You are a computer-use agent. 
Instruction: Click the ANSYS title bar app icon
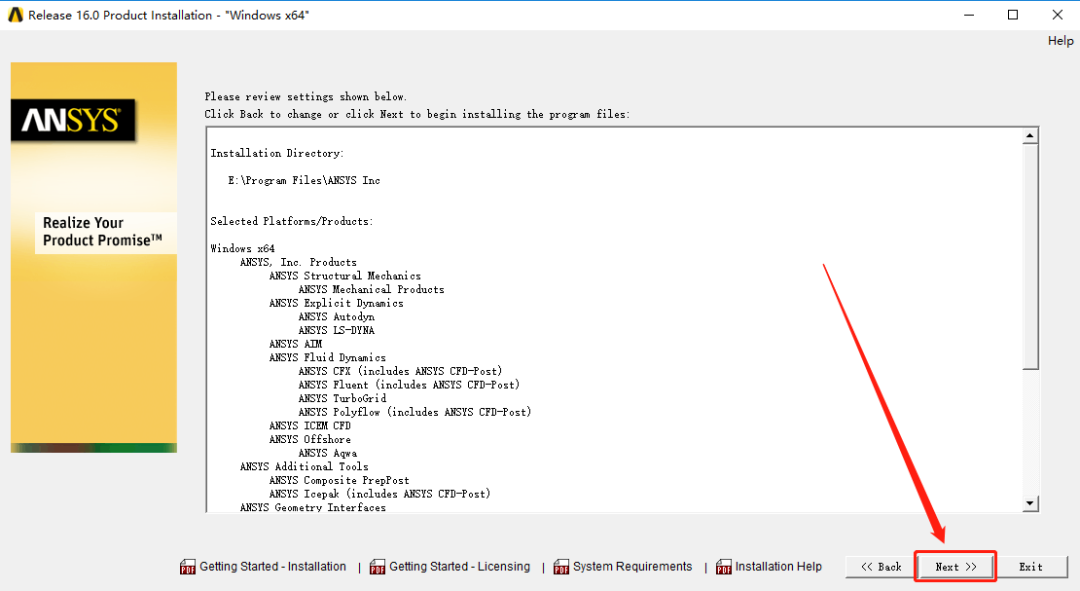tap(15, 15)
